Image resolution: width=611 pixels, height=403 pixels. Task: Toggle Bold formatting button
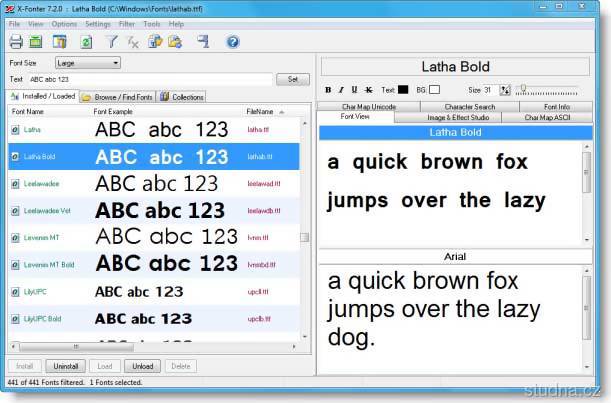pos(328,90)
